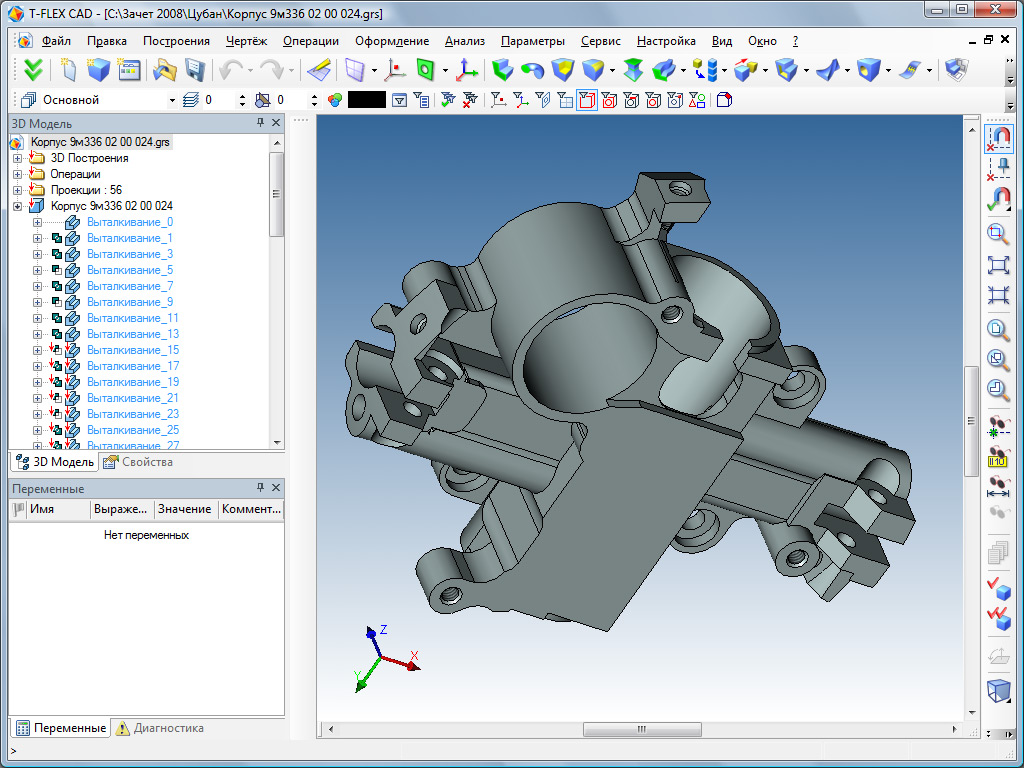This screenshot has width=1024, height=768.
Task: Click the Значение column header
Action: pos(185,509)
